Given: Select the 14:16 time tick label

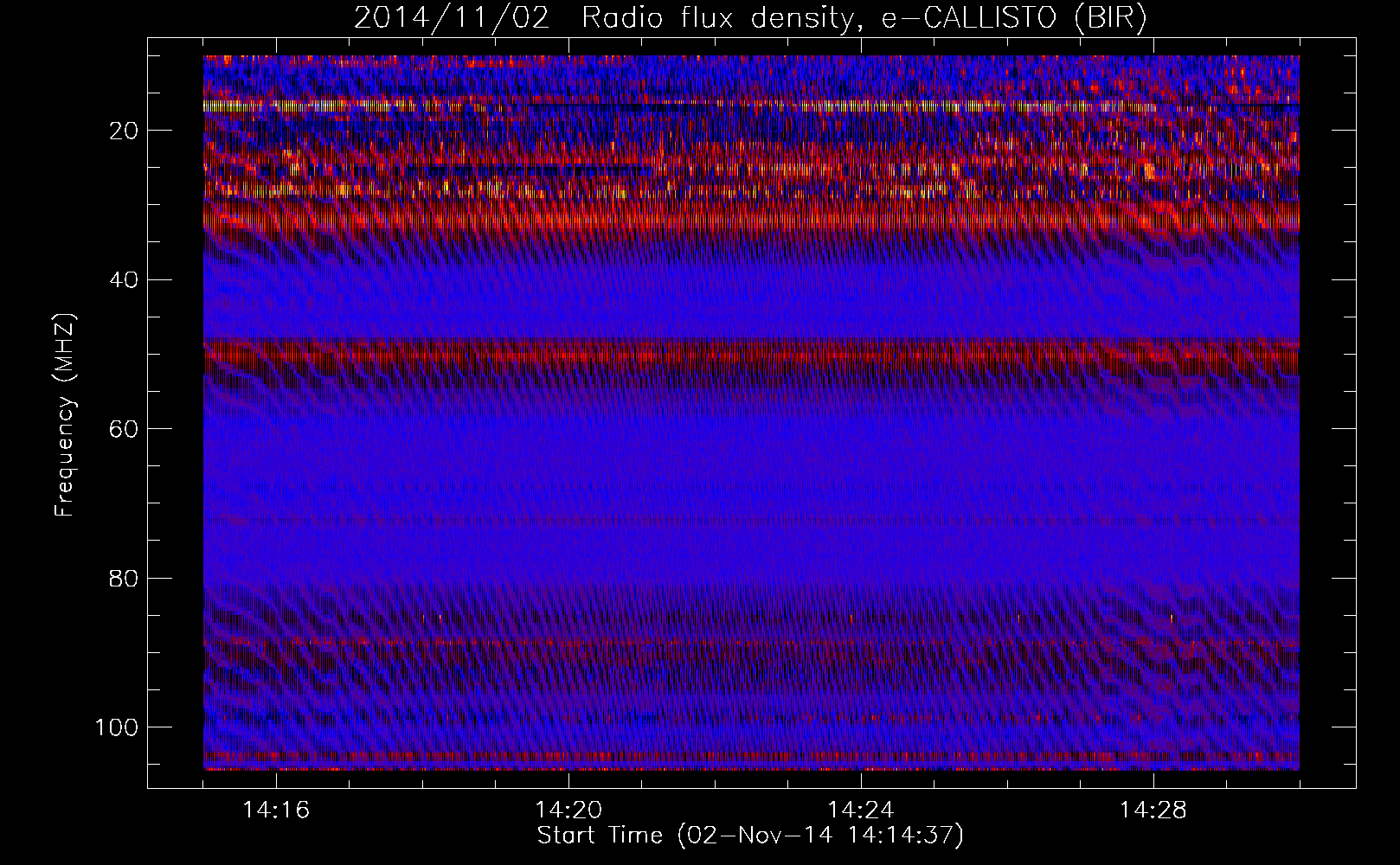Looking at the screenshot, I should pyautogui.click(x=276, y=811).
